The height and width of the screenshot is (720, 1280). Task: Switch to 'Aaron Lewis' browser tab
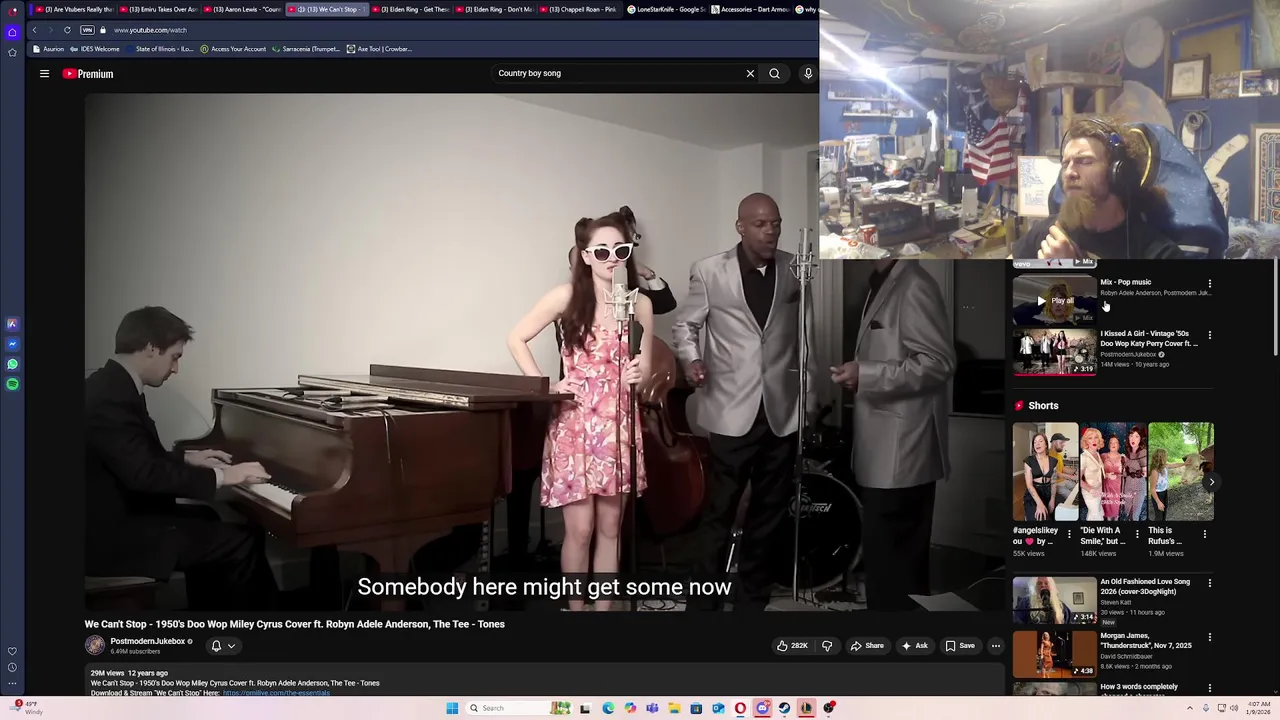[x=243, y=9]
